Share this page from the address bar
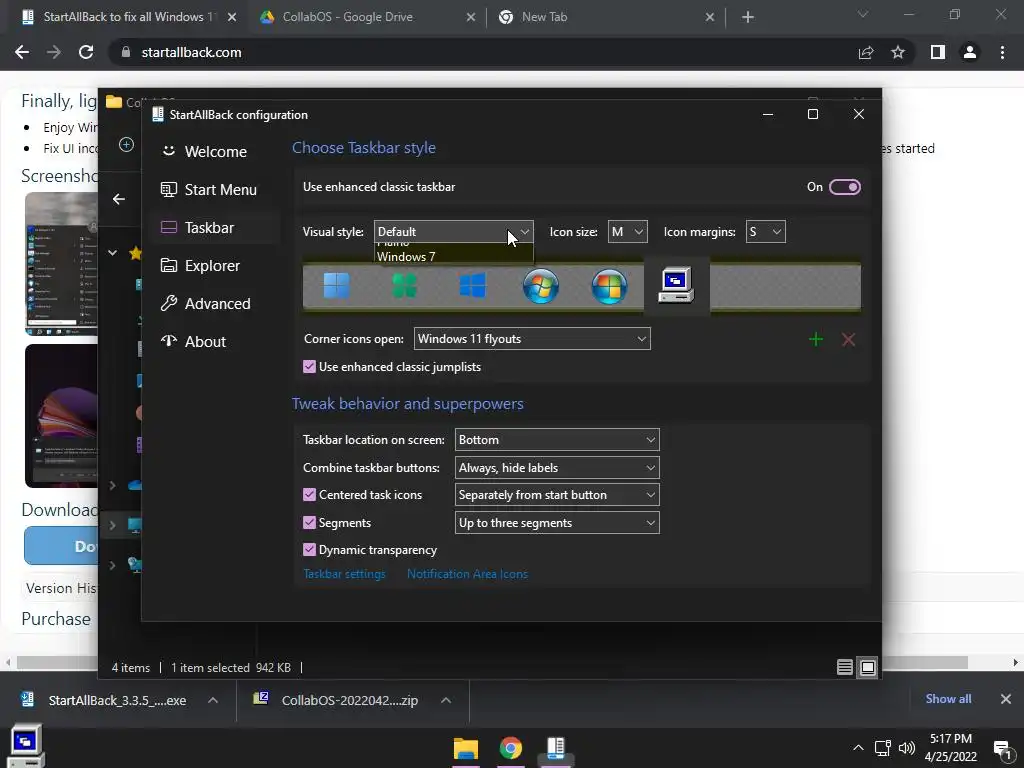The width and height of the screenshot is (1024, 768). 866,52
